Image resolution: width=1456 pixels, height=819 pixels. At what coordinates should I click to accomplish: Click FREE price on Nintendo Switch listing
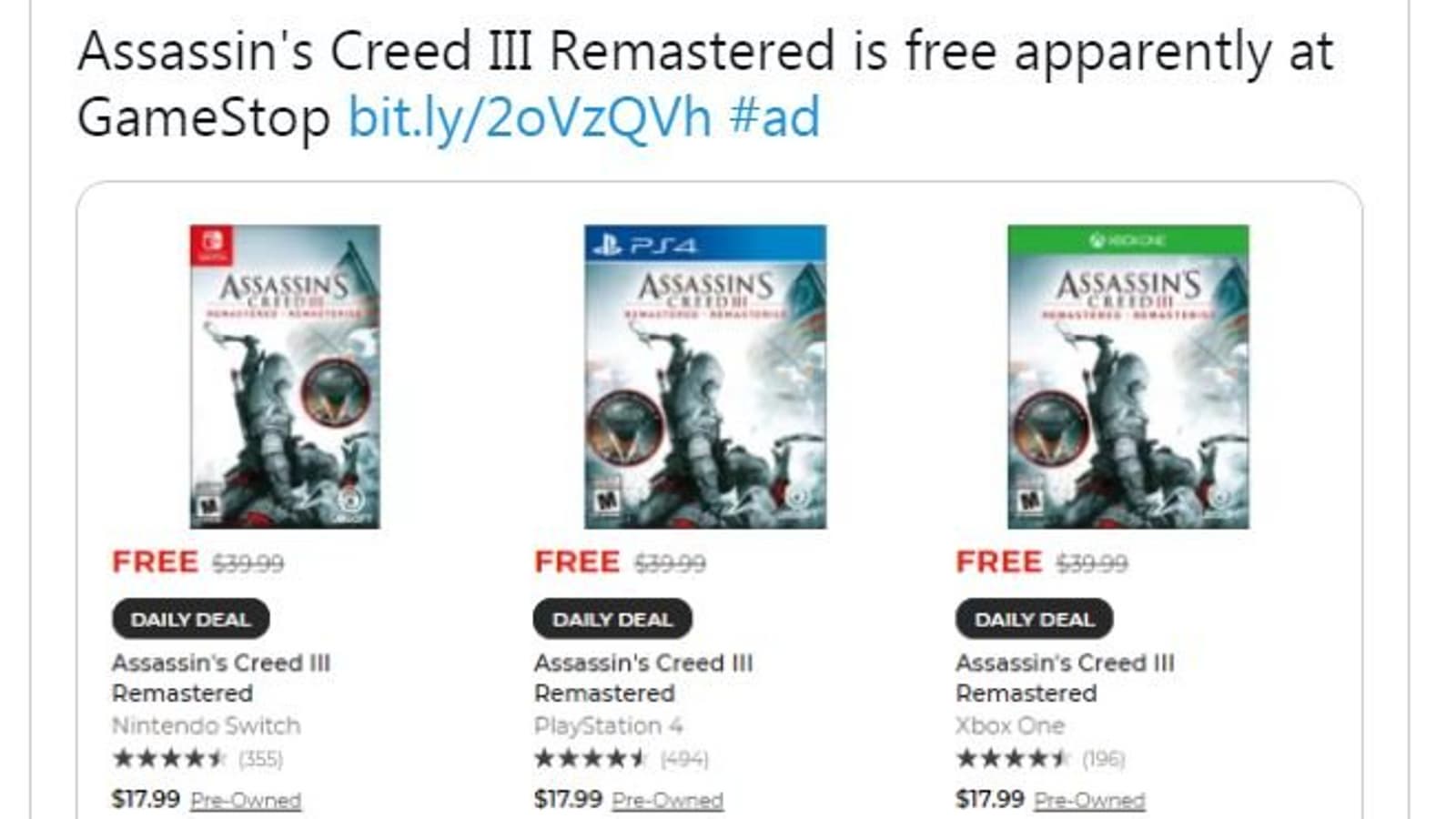(x=155, y=562)
